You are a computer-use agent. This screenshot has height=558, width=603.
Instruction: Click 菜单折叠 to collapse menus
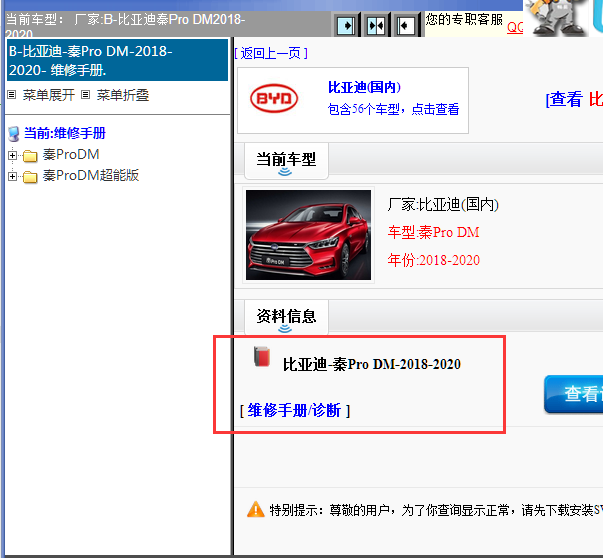[123, 95]
